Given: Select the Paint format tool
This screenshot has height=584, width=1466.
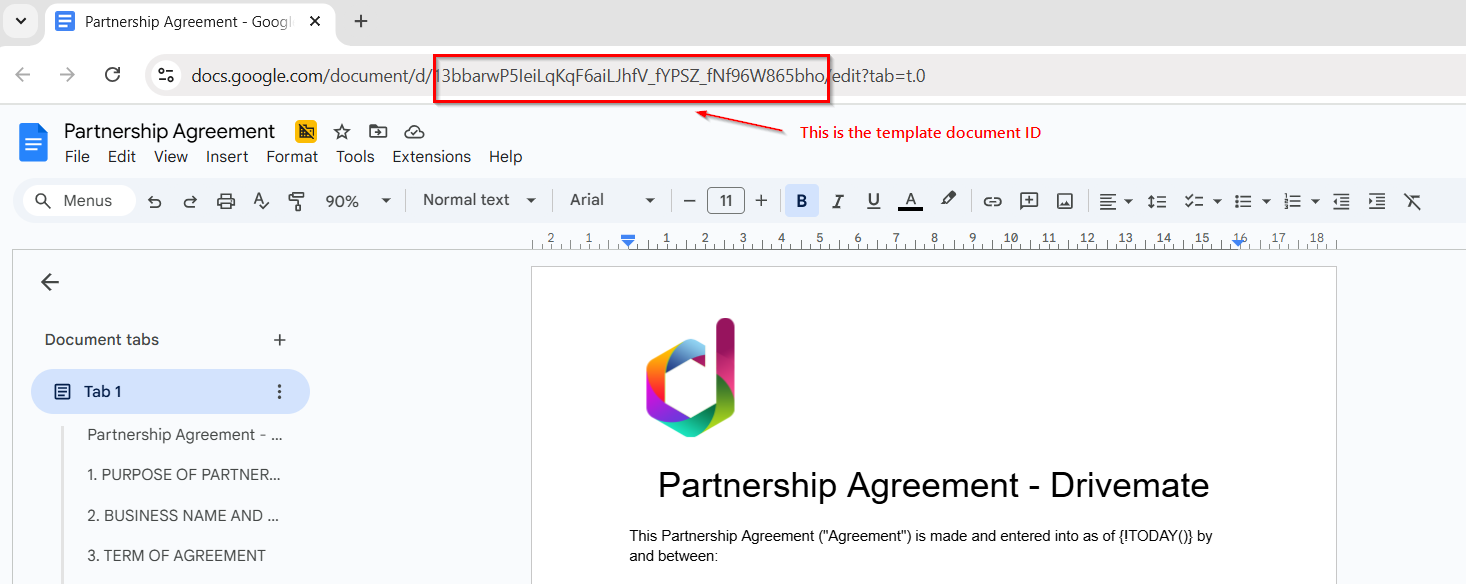Looking at the screenshot, I should coord(296,200).
